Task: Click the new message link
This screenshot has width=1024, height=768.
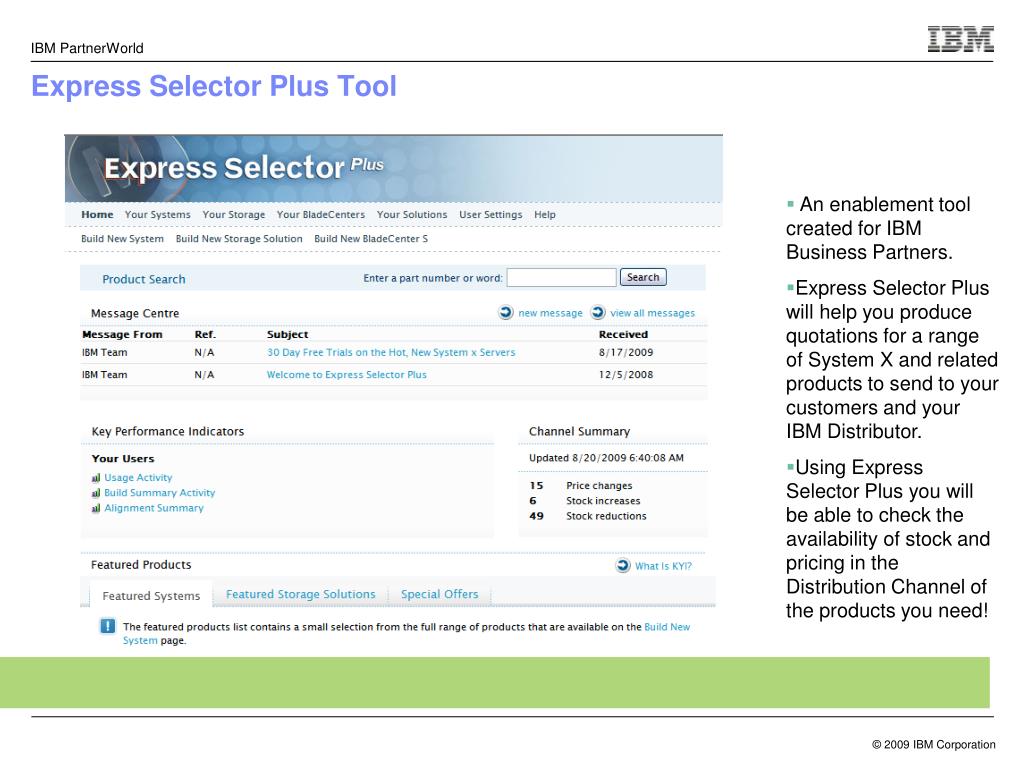Action: [551, 313]
